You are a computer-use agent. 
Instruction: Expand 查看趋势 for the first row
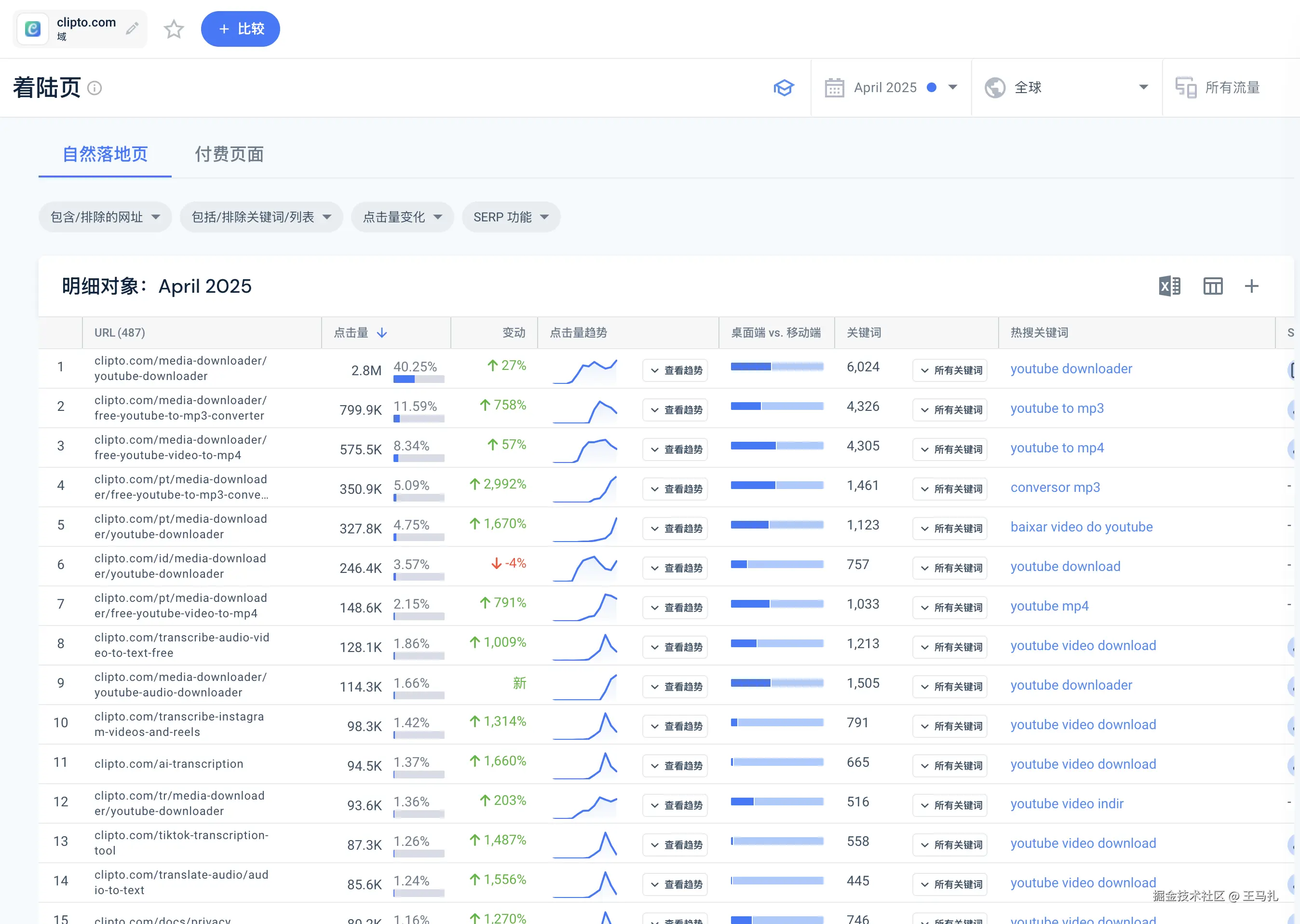pos(676,370)
